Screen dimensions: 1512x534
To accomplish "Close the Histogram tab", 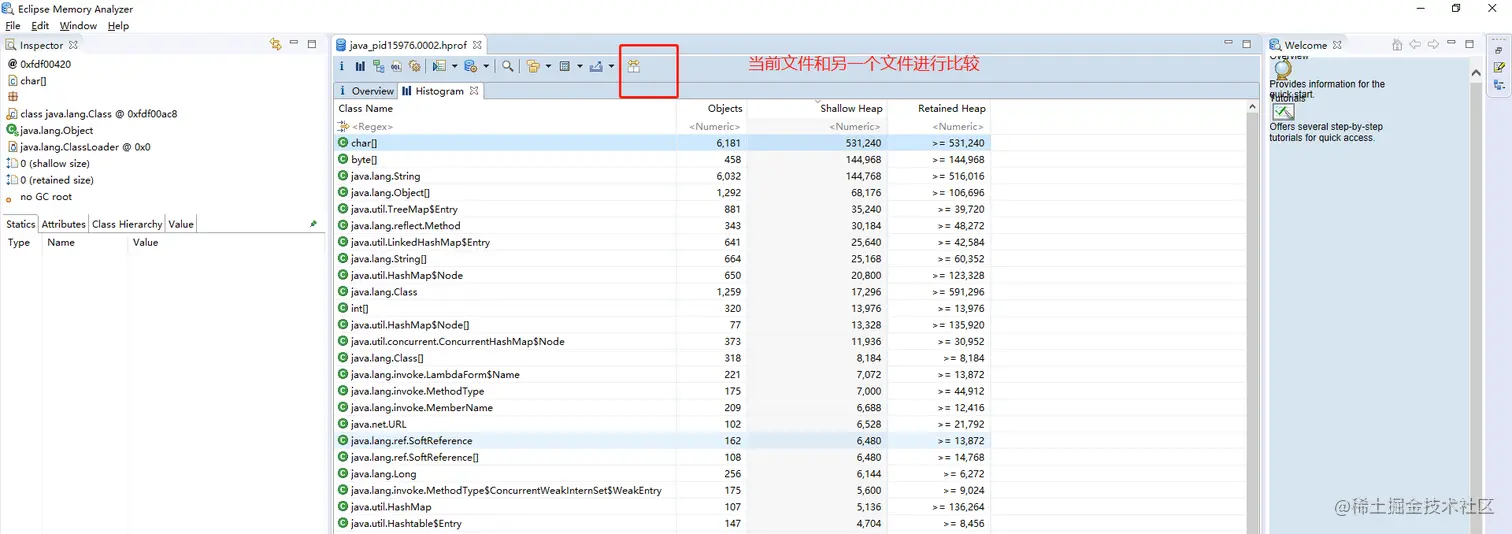I will point(474,91).
